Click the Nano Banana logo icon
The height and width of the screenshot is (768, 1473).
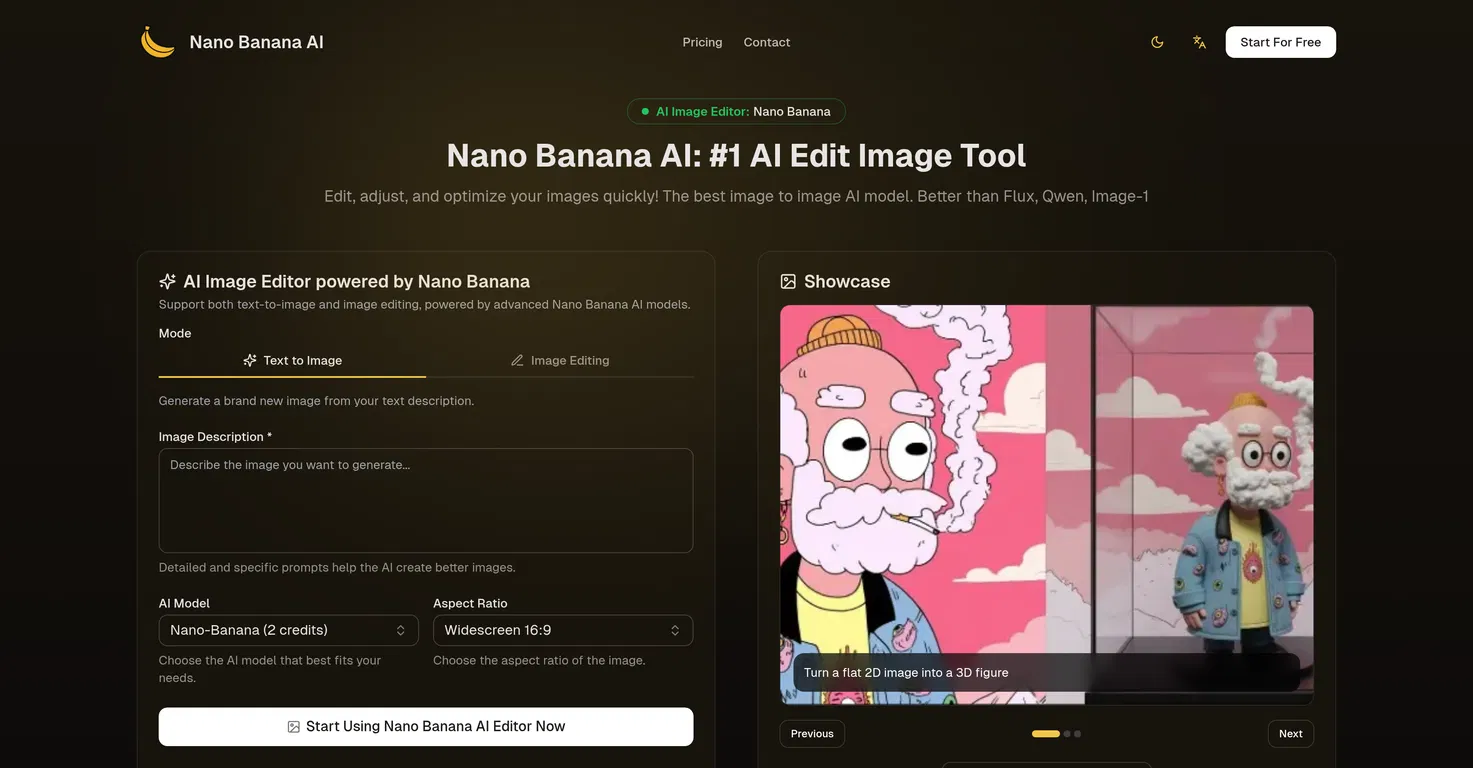tap(158, 42)
